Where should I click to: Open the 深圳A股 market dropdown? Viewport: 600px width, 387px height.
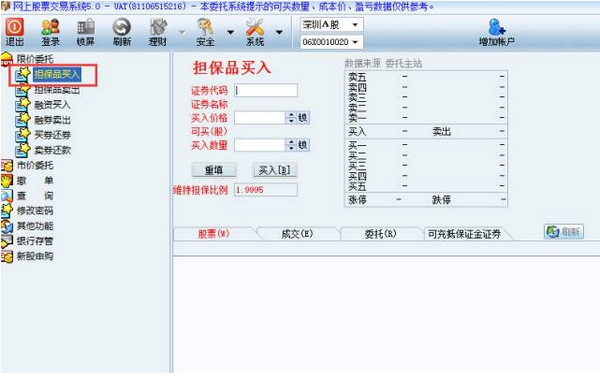tap(331, 25)
